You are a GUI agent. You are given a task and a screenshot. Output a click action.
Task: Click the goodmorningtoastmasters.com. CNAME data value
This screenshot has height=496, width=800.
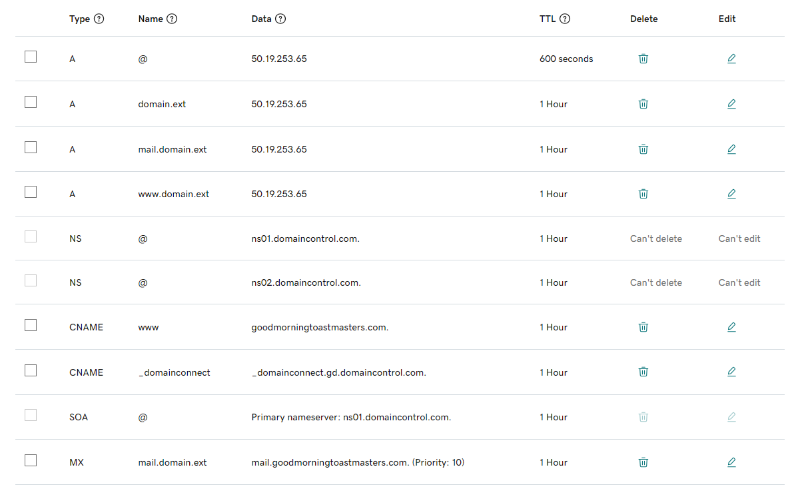(x=319, y=327)
